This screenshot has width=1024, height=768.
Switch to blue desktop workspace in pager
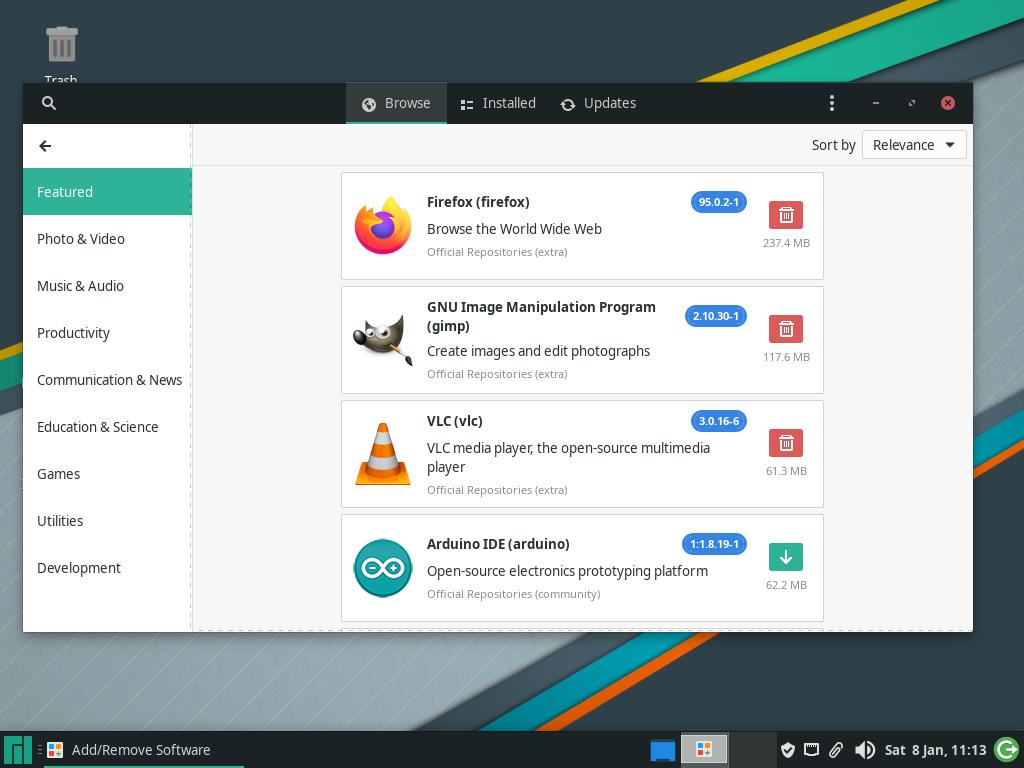tap(663, 750)
